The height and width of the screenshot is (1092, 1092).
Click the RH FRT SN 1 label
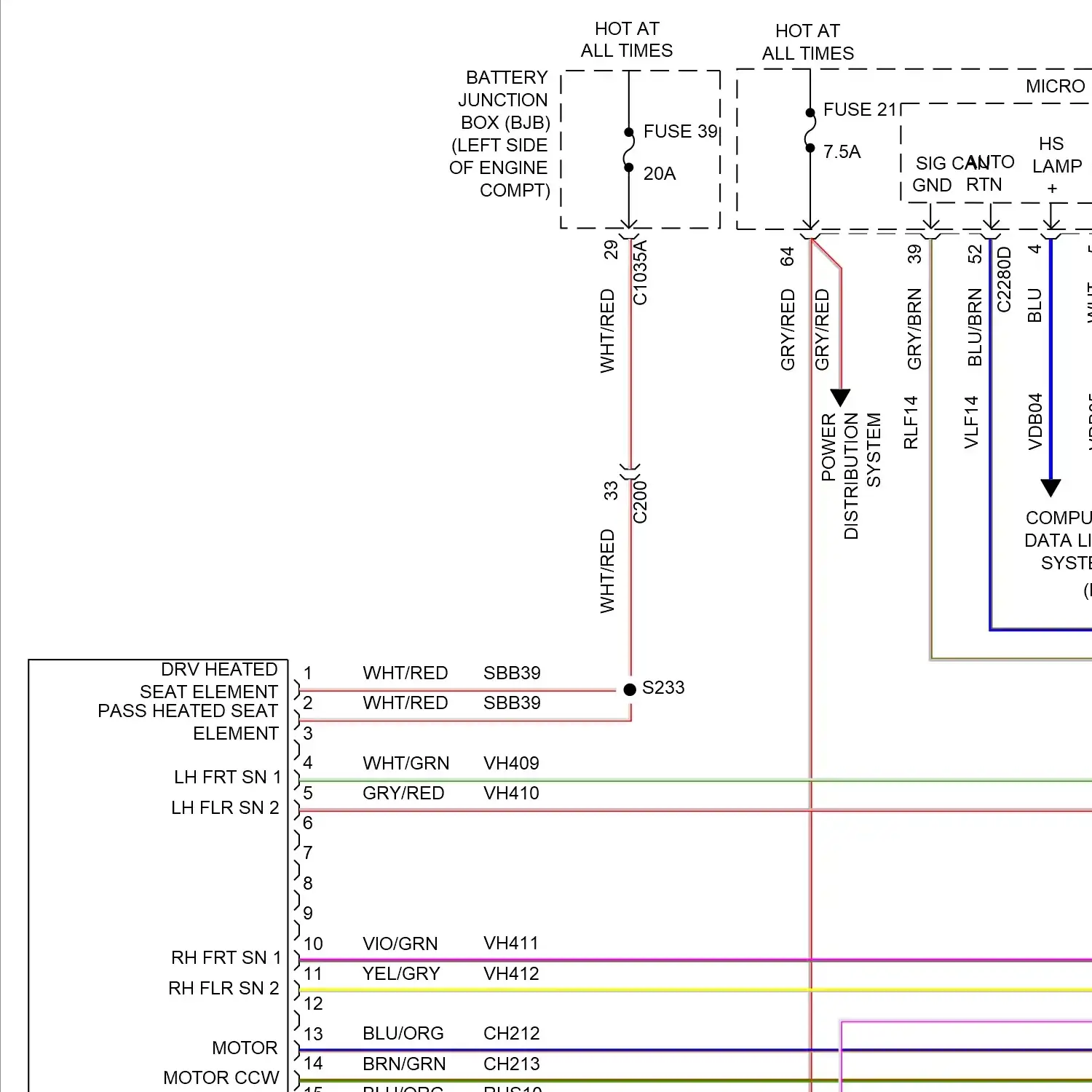[226, 958]
